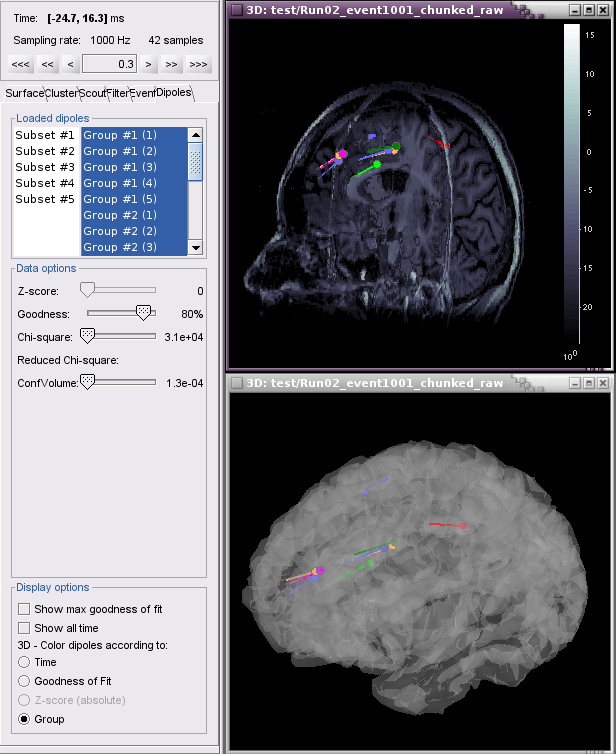Open the upper 3D window's title bar menu icon

(x=236, y=9)
